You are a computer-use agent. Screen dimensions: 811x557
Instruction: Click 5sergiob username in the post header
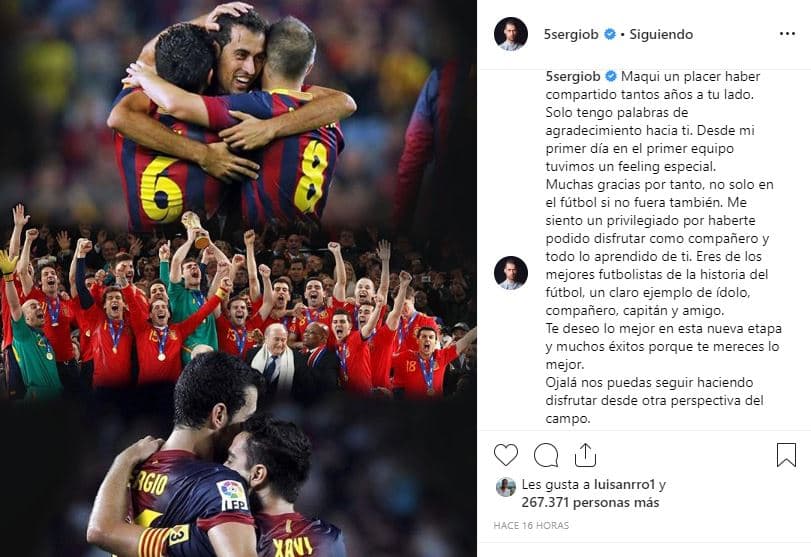[x=571, y=34]
